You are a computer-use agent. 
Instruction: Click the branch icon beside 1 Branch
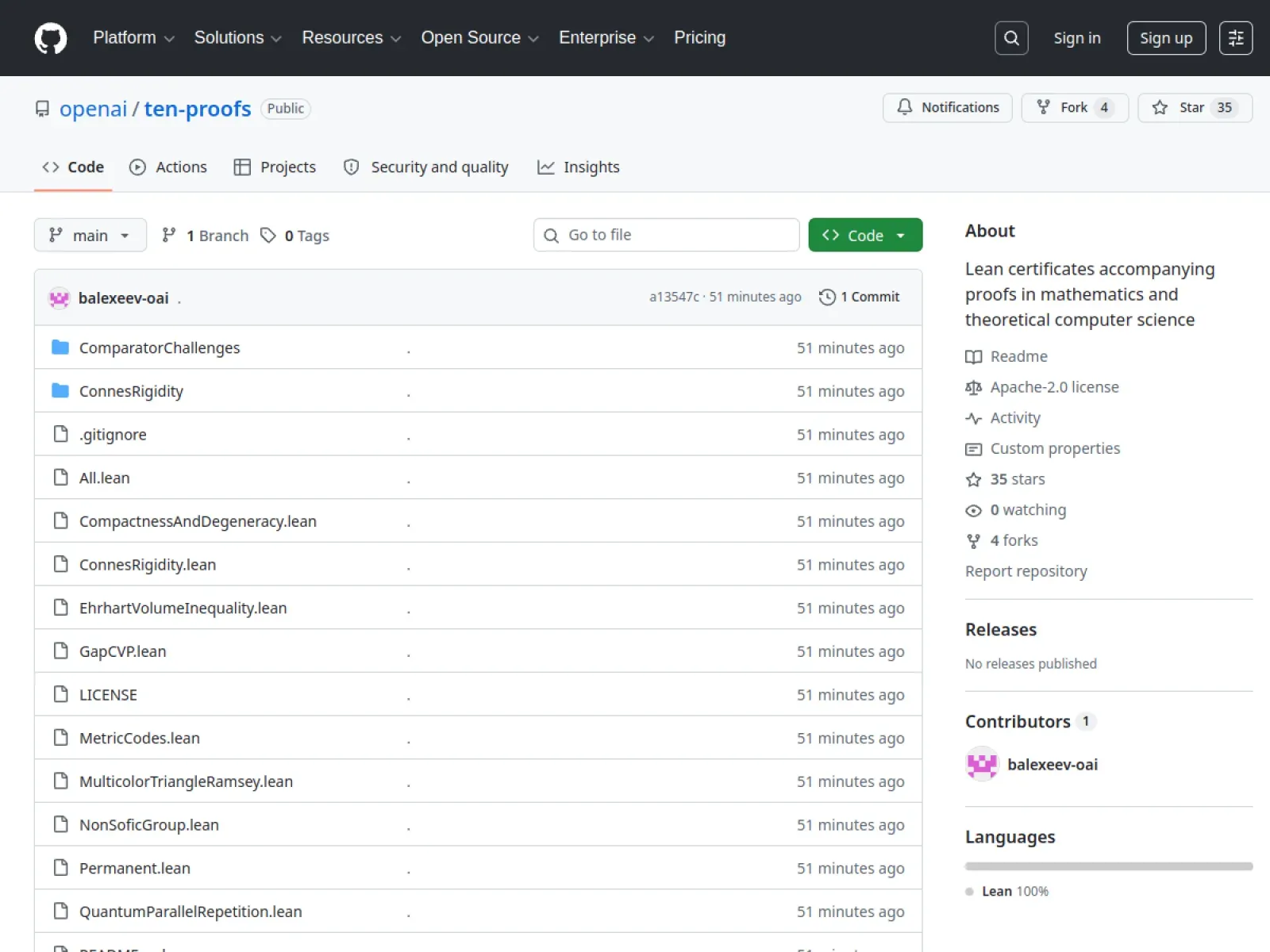168,235
